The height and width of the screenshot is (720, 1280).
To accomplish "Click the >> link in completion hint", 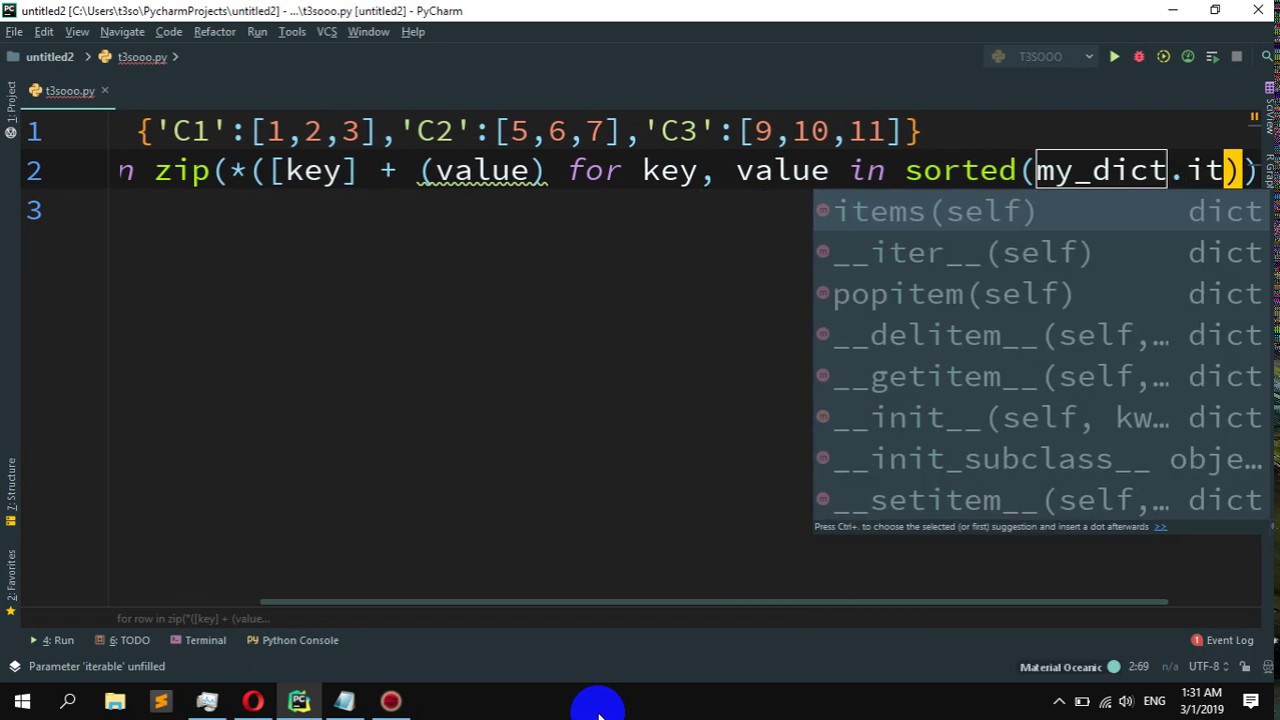I will tap(1160, 527).
